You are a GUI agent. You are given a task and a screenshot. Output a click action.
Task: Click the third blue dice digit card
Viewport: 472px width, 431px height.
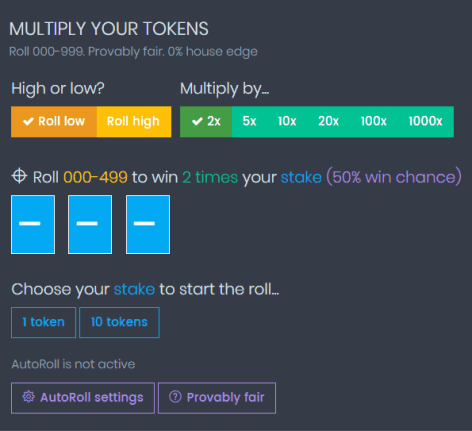coord(148,225)
